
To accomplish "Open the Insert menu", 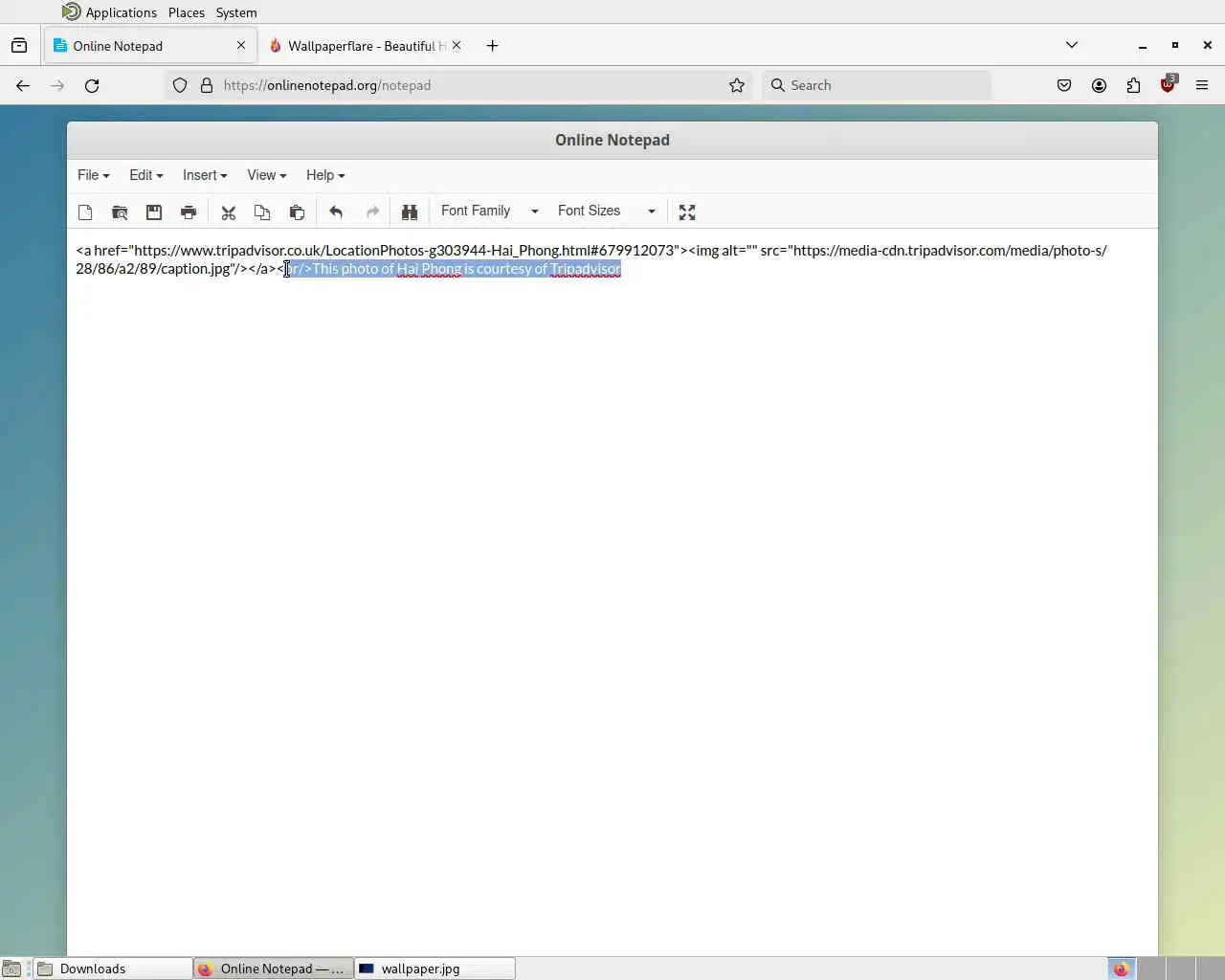I will (x=204, y=175).
